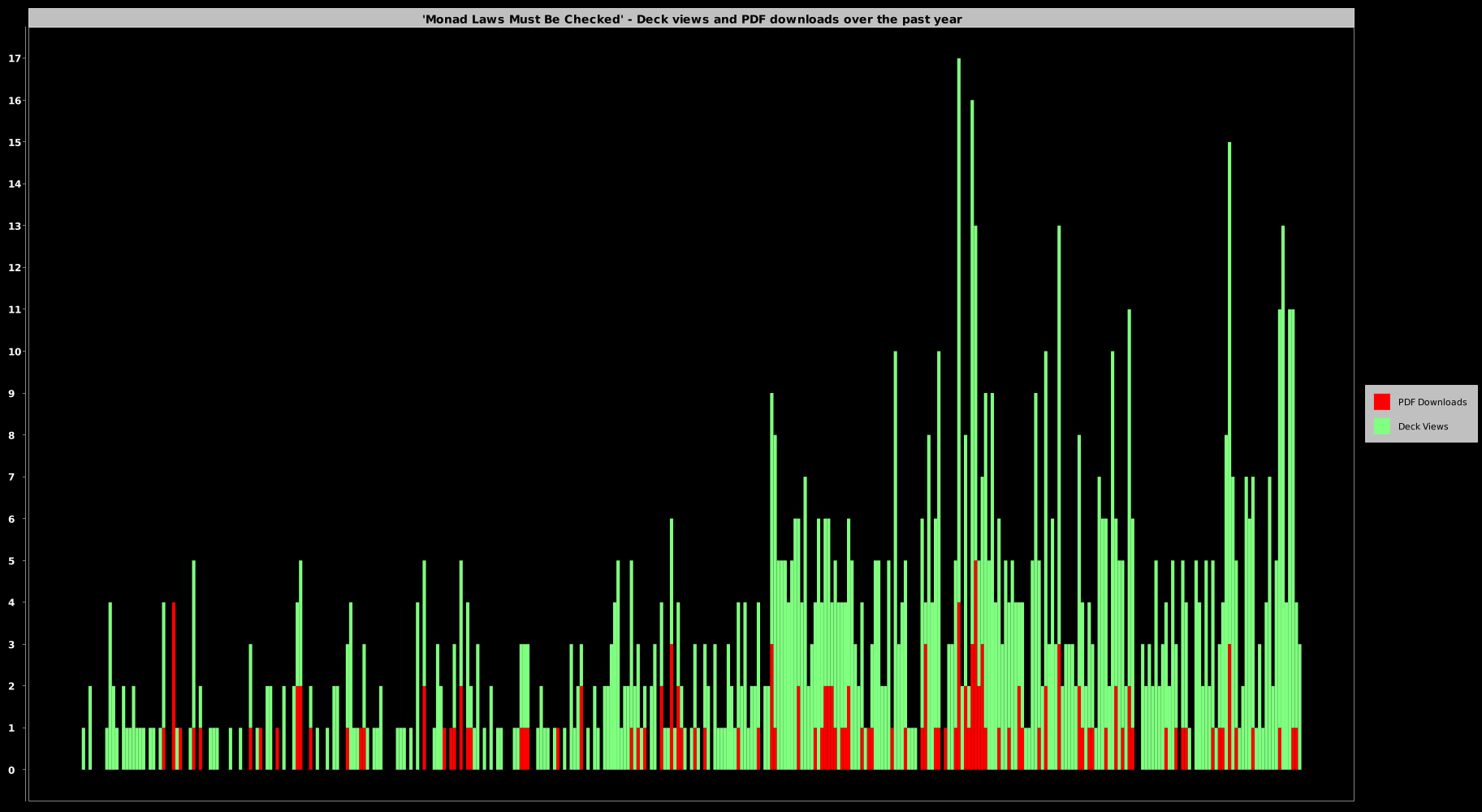Click the y-axis label 14
Viewport: 1482px width, 812px height.
click(15, 184)
